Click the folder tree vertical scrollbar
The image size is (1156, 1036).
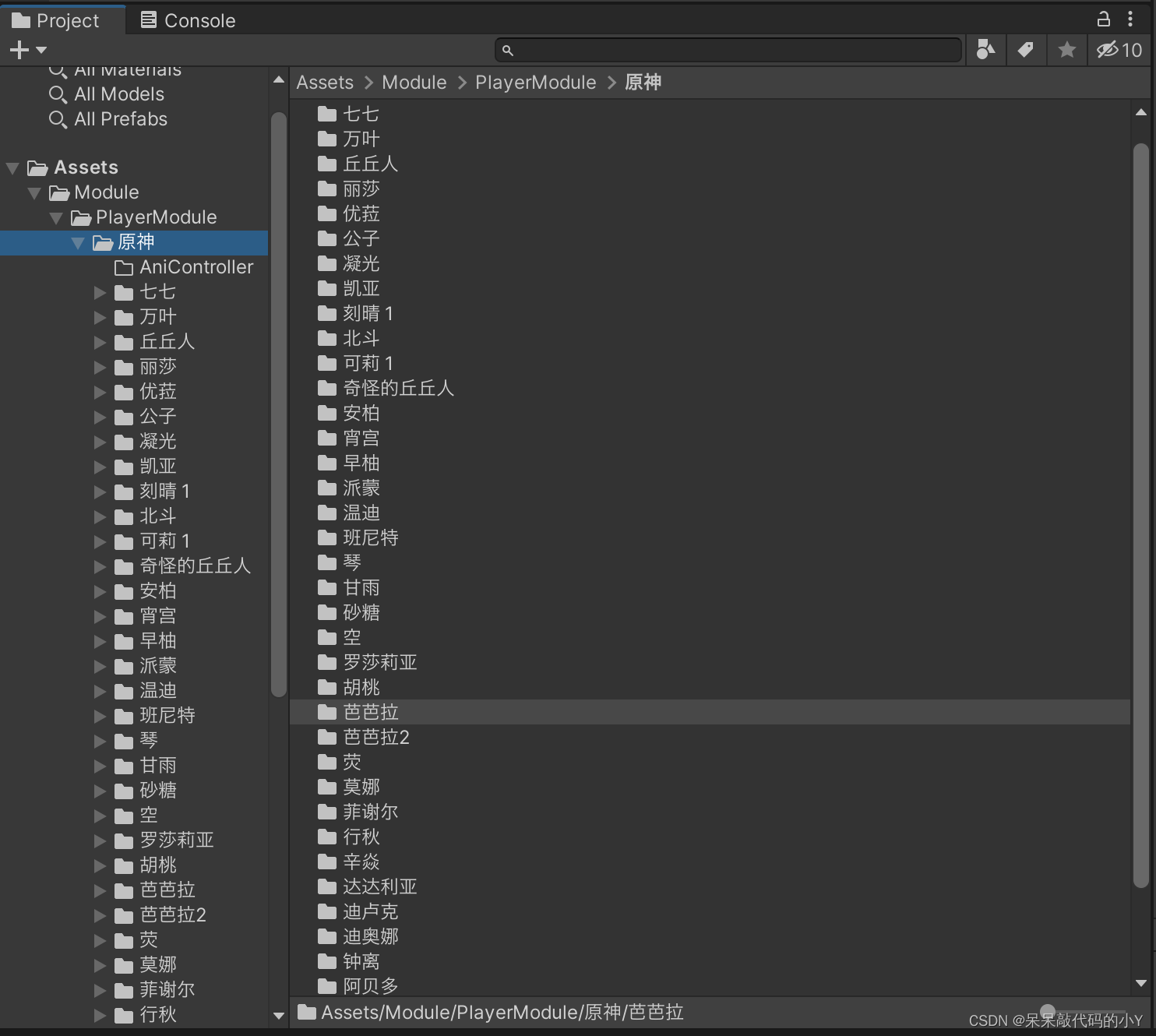pyautogui.click(x=279, y=405)
